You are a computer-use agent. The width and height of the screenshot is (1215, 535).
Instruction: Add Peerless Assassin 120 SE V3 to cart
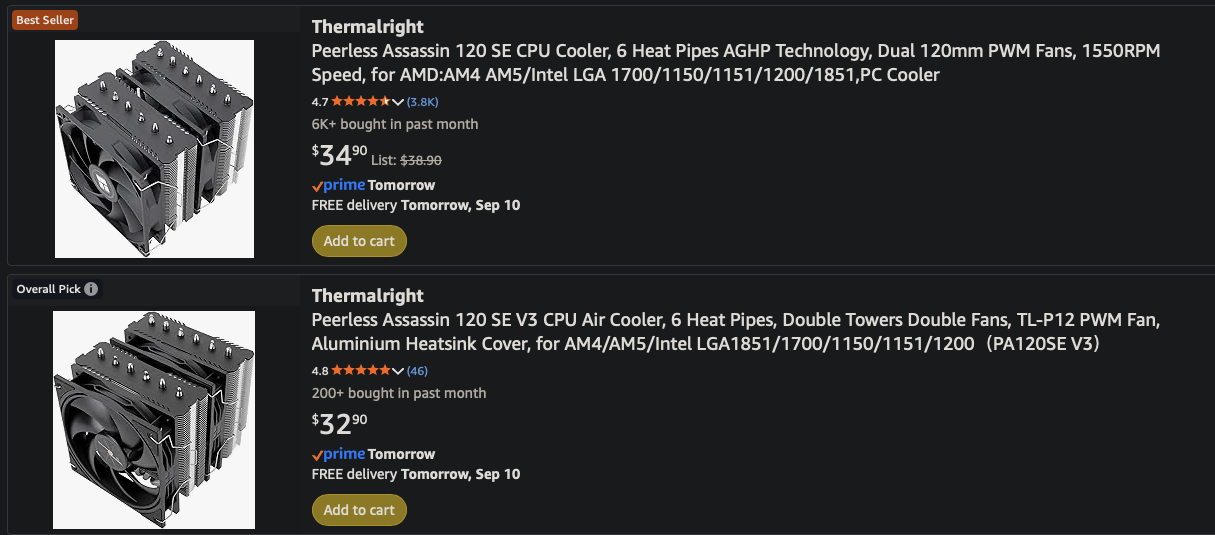(359, 509)
